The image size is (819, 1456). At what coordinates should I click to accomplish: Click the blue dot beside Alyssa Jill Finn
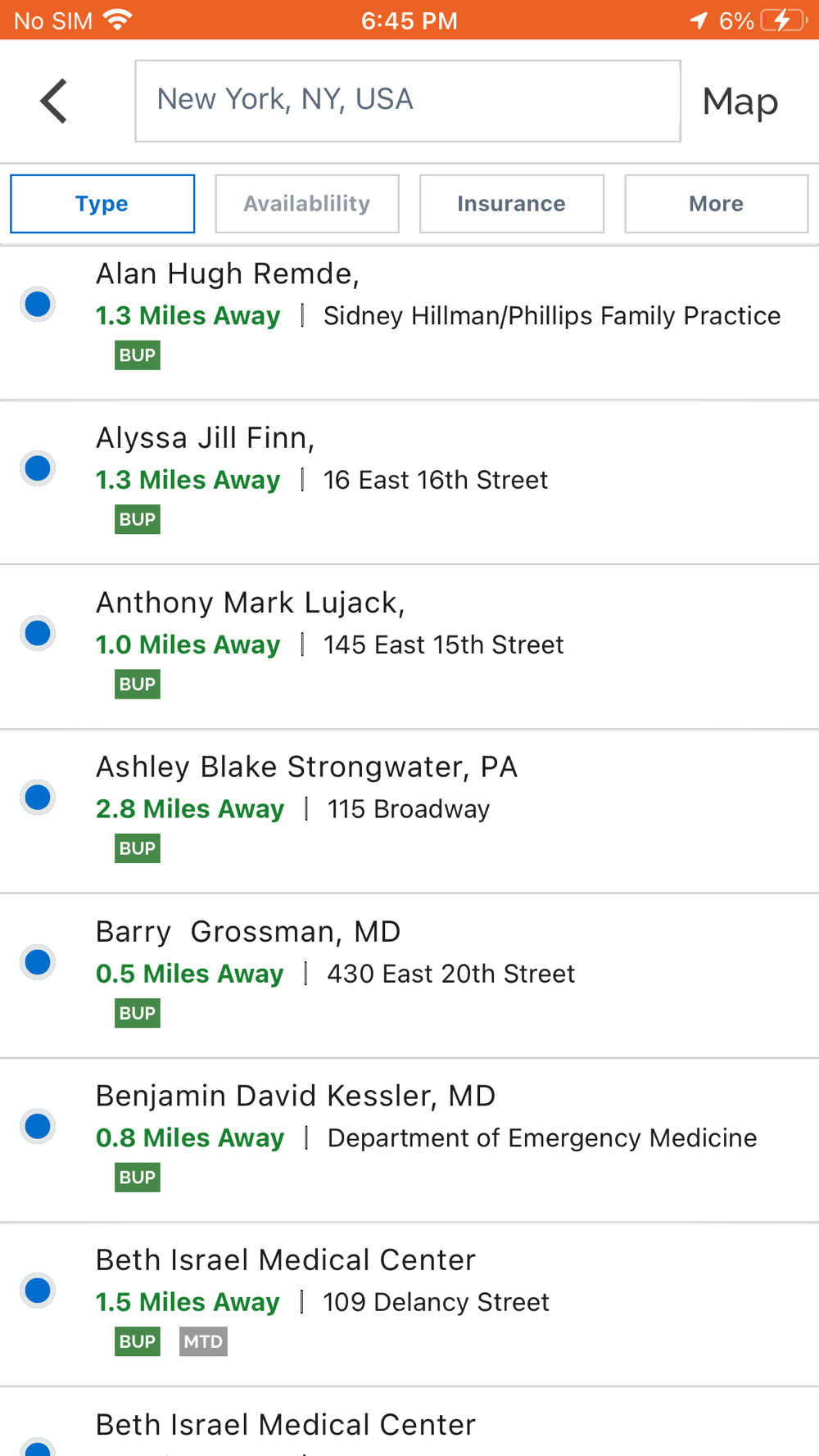coord(38,468)
